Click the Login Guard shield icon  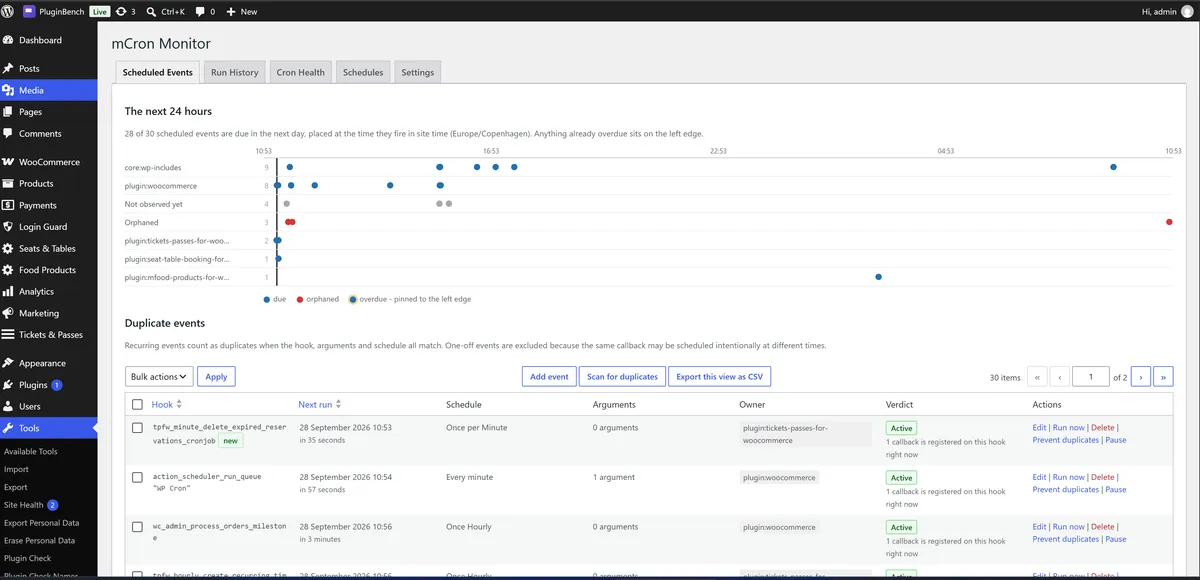(9, 227)
